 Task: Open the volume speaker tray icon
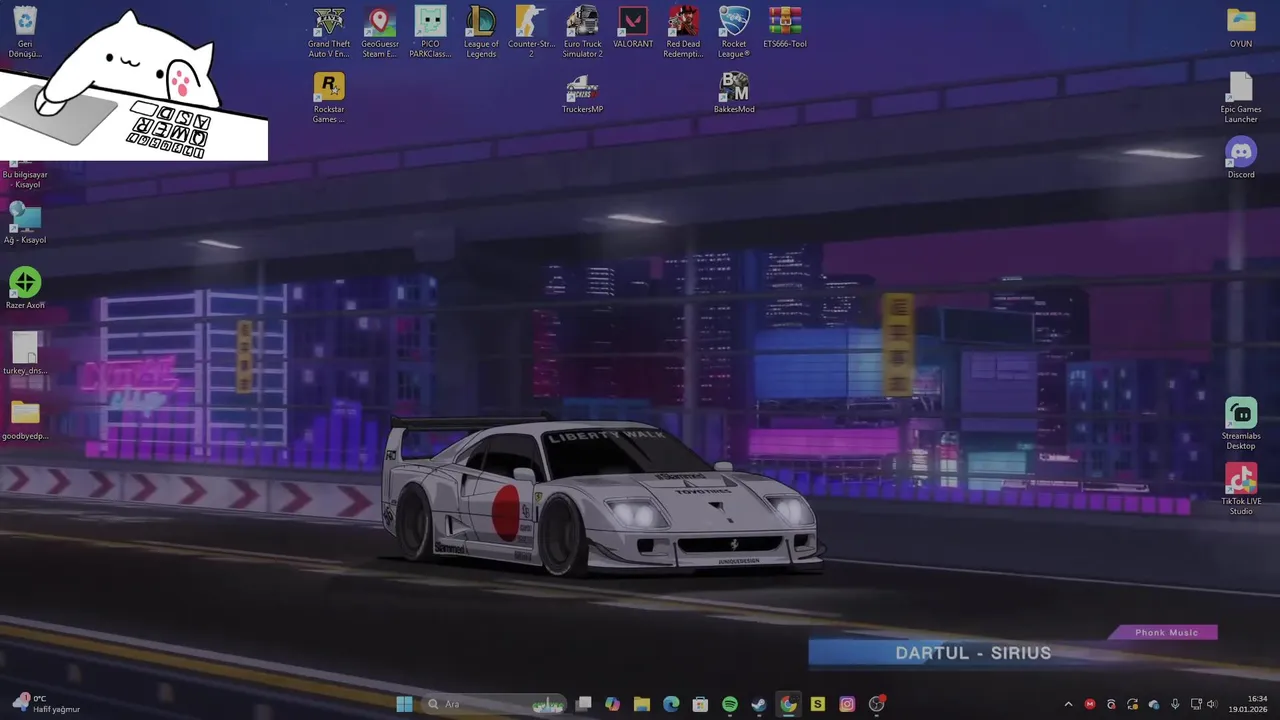pos(1212,704)
